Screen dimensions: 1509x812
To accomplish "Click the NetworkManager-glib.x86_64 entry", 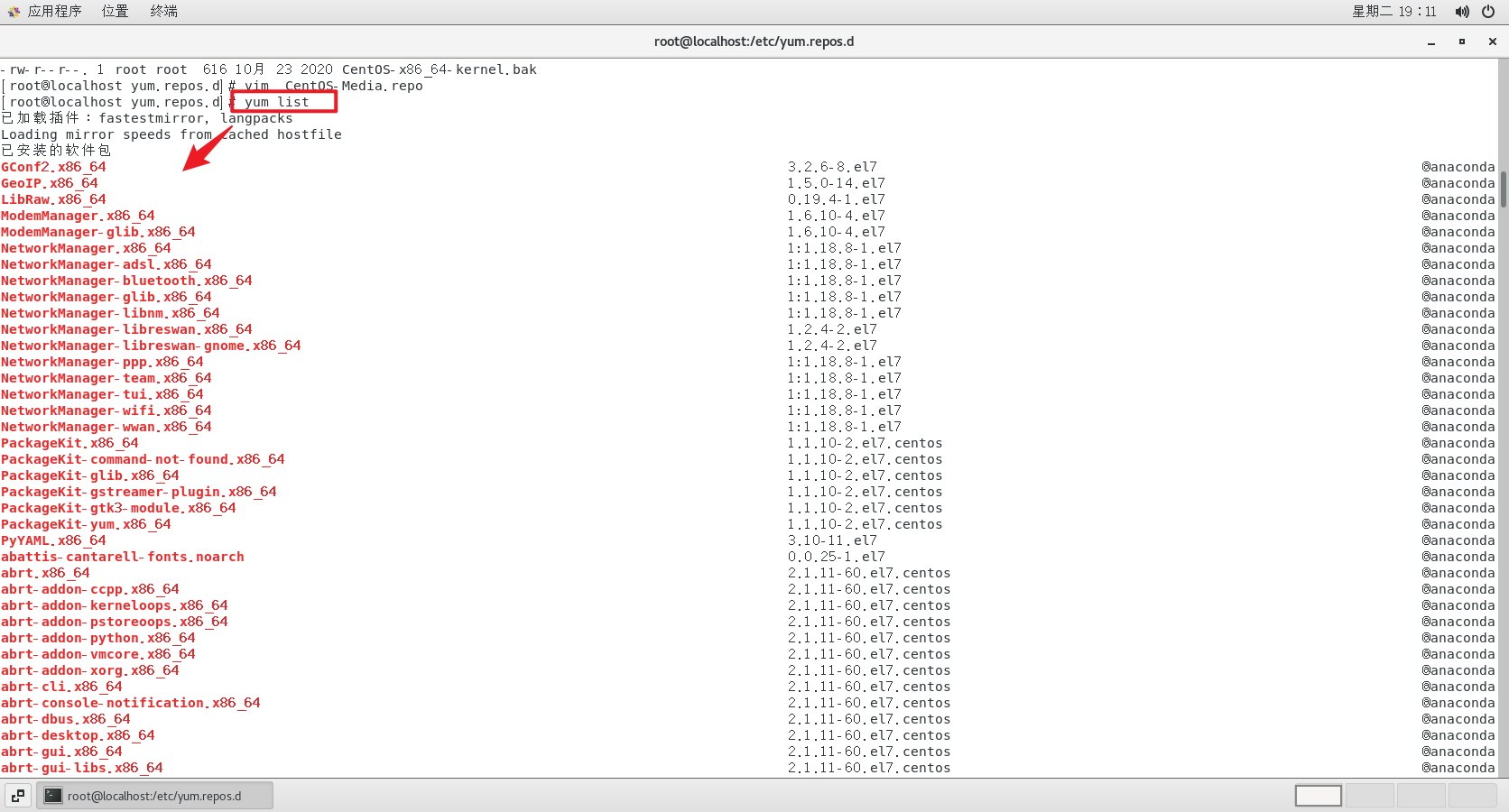I will coord(106,297).
